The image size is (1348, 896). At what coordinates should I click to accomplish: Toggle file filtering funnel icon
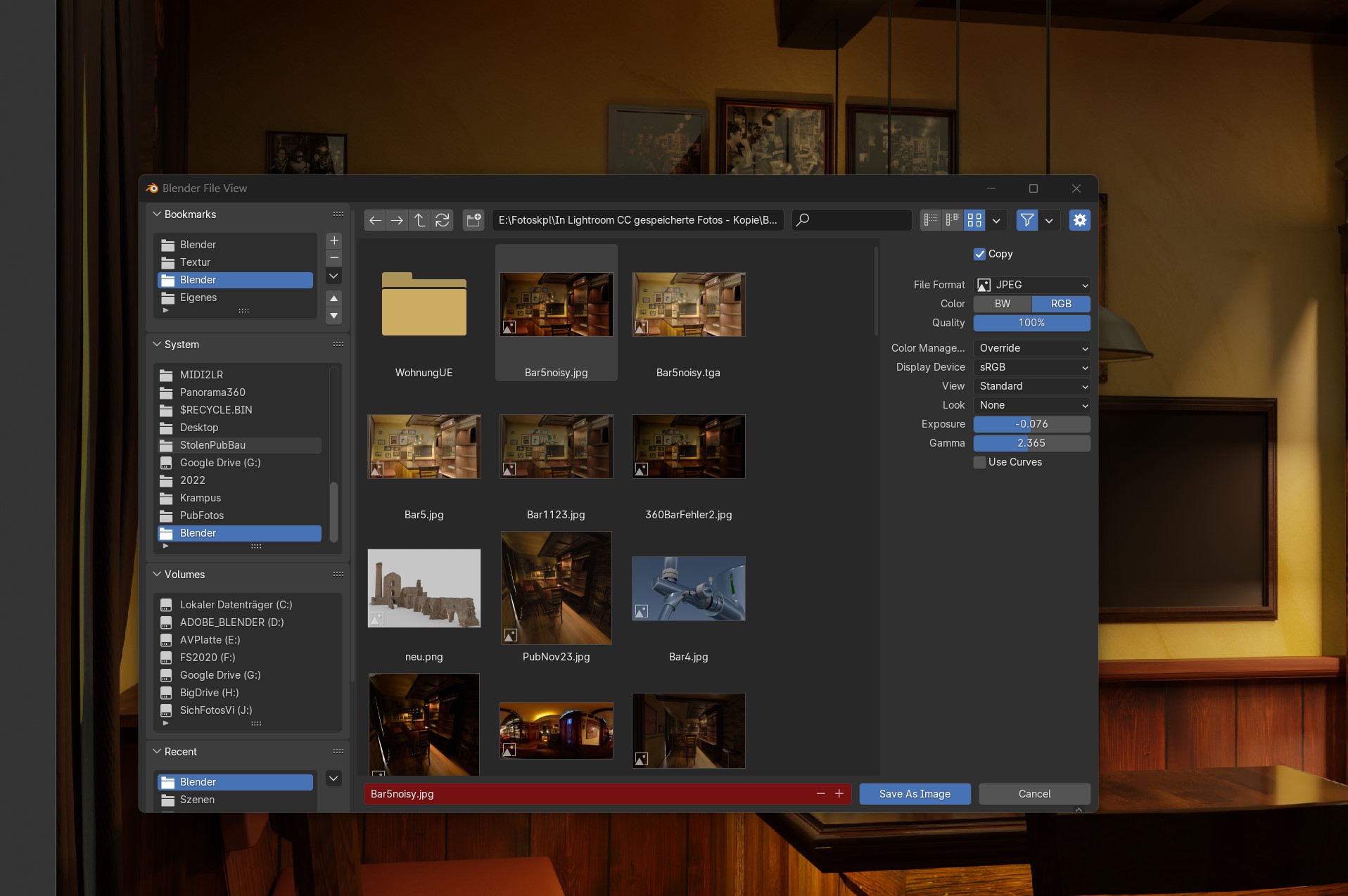tap(1026, 220)
